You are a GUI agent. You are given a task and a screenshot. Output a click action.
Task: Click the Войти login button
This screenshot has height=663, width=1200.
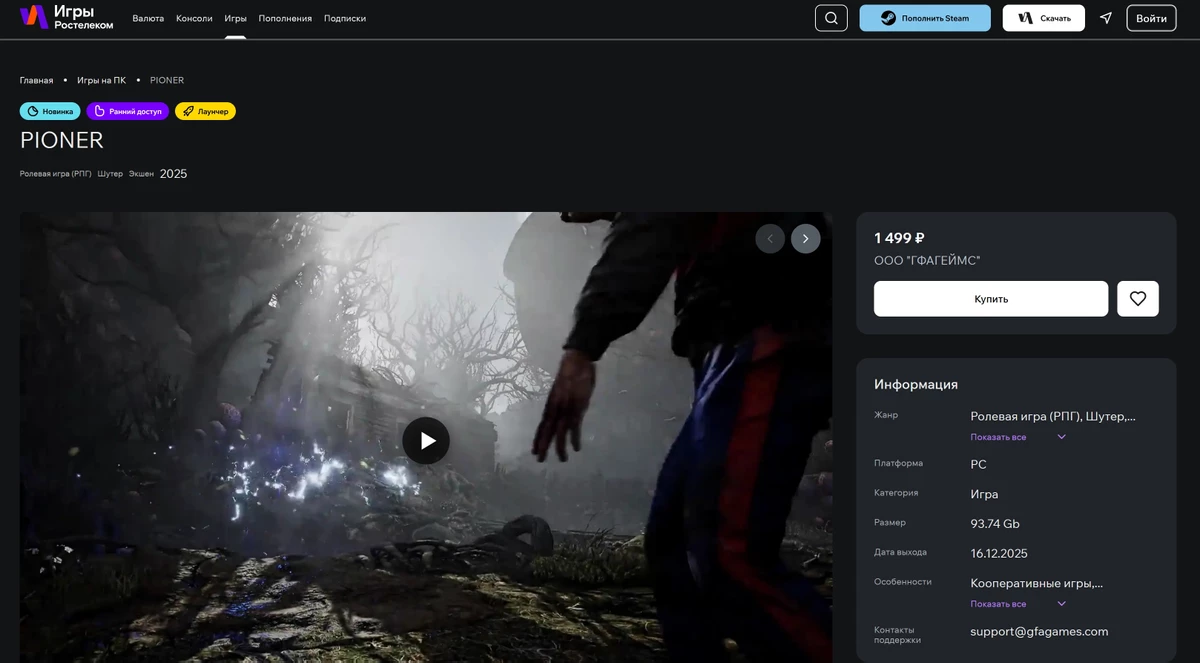point(1151,18)
